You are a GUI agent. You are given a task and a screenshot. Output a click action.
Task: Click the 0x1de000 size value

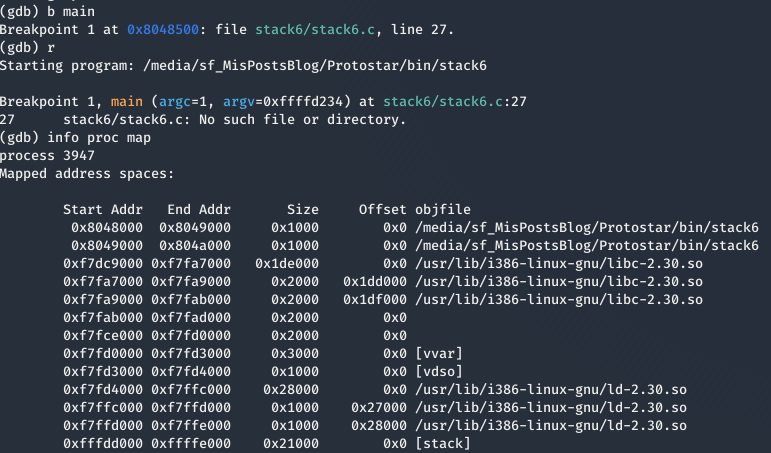coord(287,264)
